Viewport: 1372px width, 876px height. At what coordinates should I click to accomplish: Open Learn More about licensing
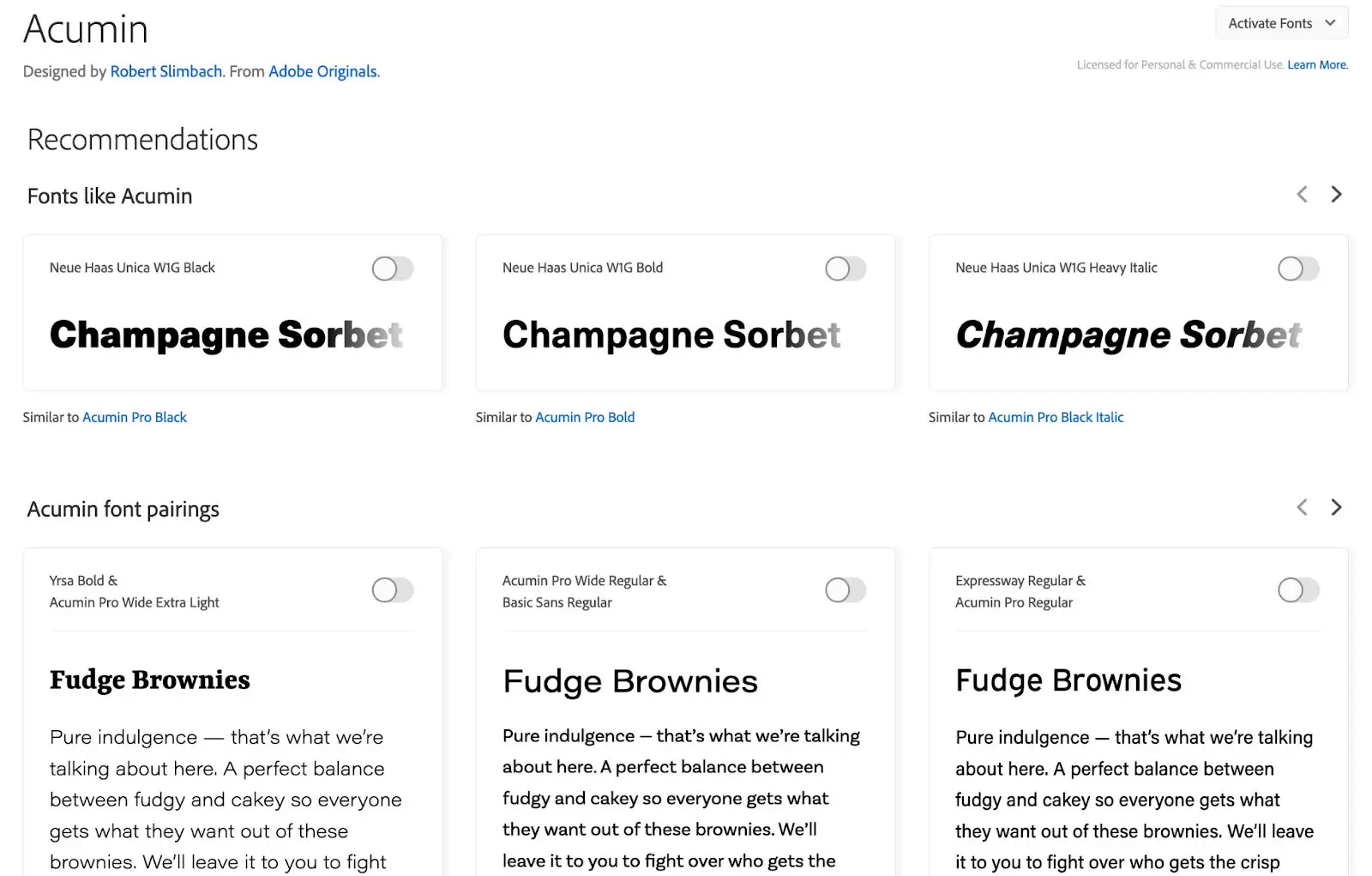coord(1317,64)
